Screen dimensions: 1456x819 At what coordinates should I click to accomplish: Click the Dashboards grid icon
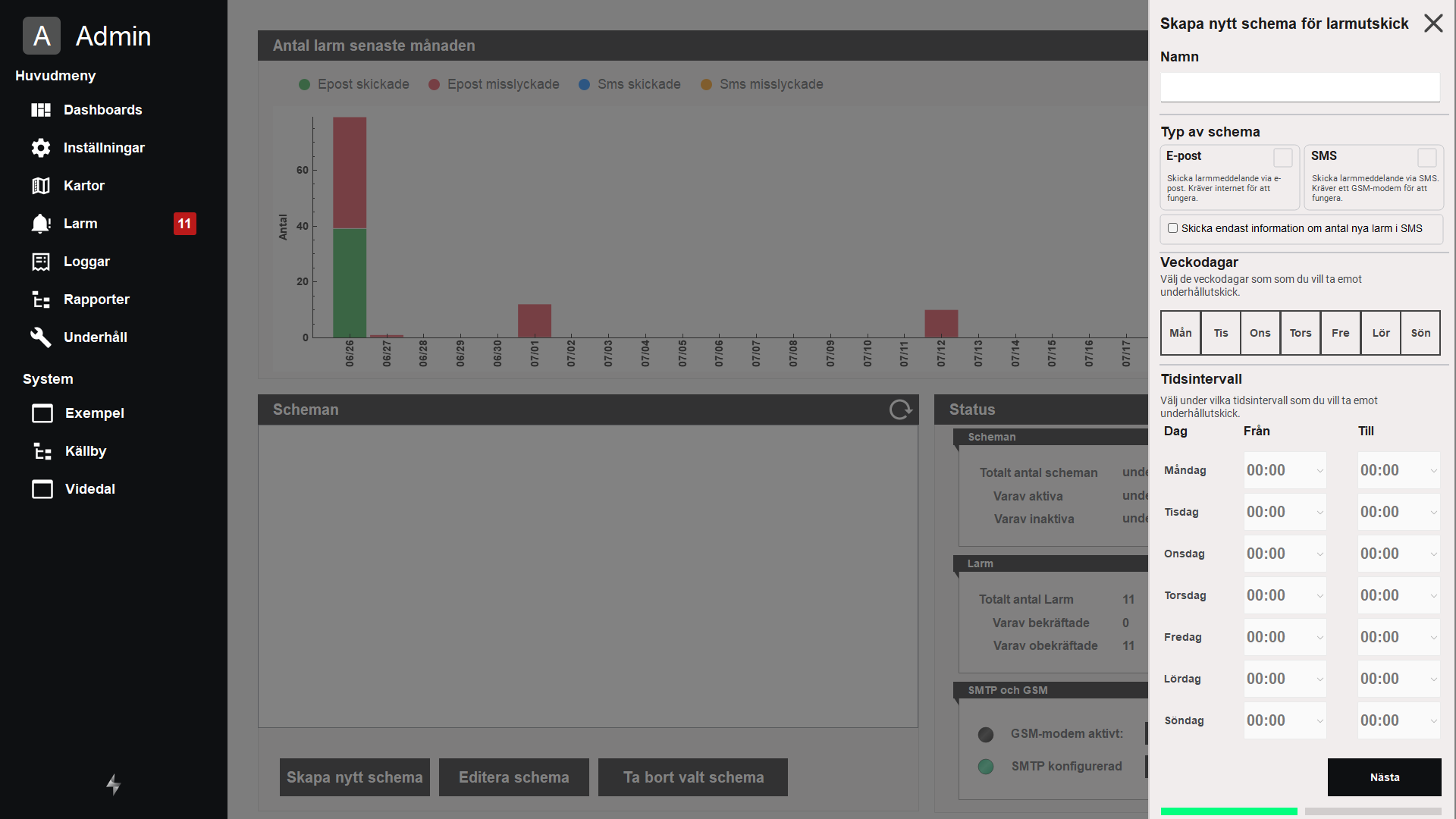[x=41, y=110]
